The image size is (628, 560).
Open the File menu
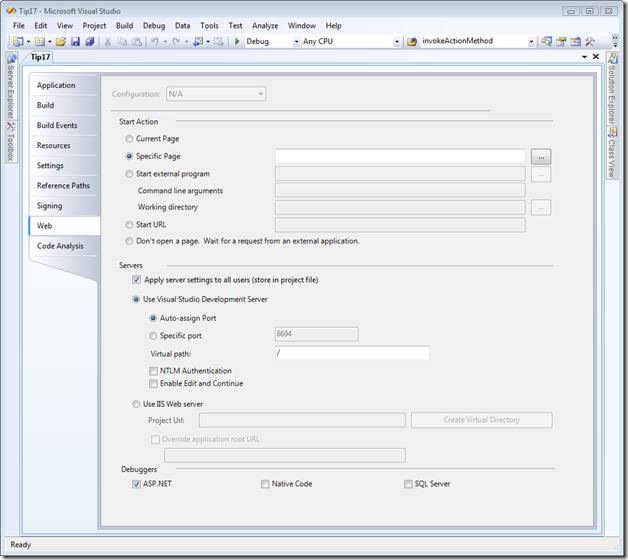19,26
